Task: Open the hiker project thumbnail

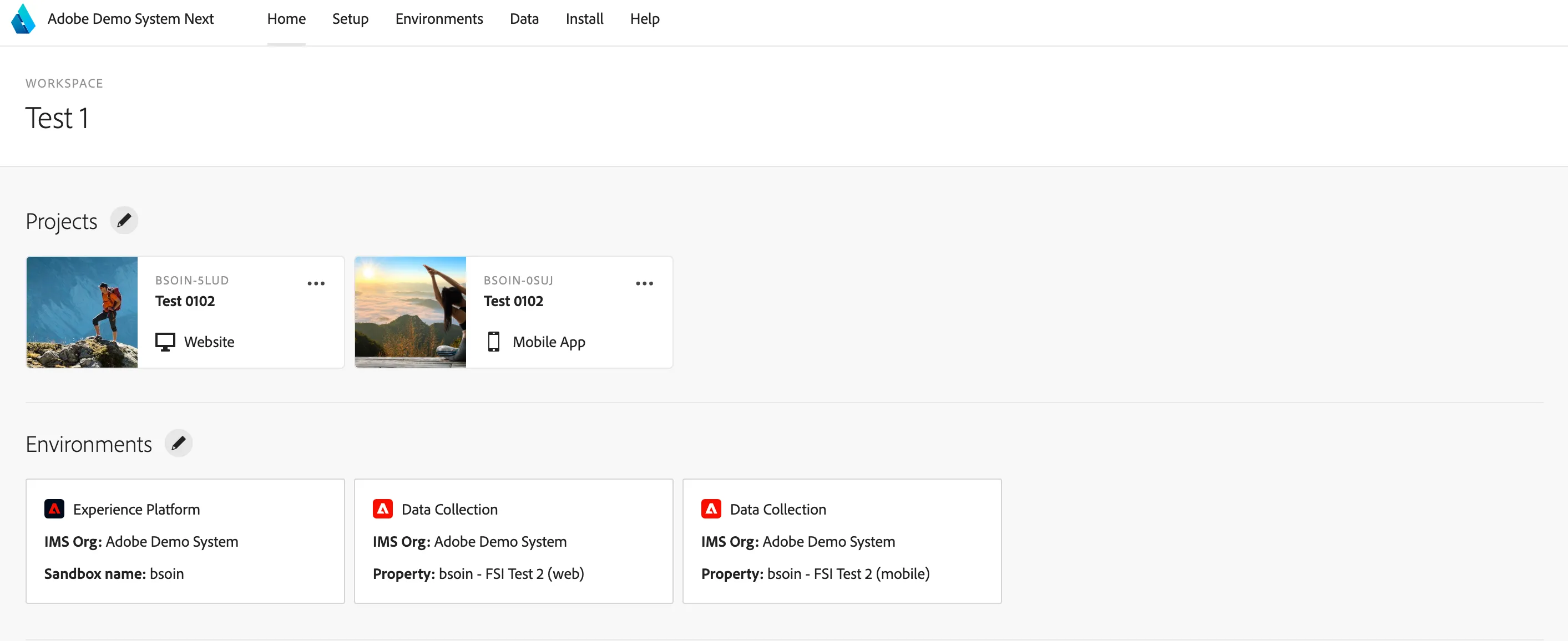Action: (82, 312)
